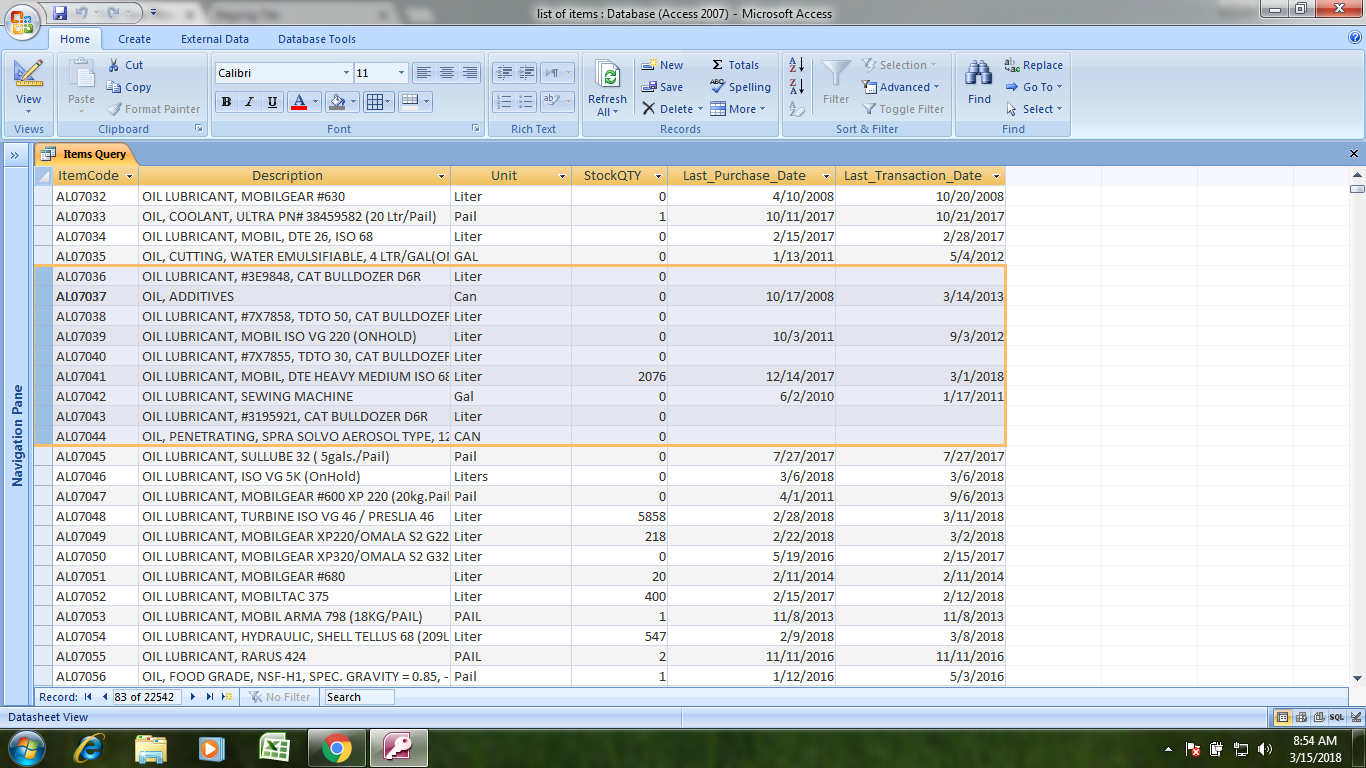Screen dimensions: 1366x768
Task: Sort Ascending A to Z
Action: tap(797, 65)
